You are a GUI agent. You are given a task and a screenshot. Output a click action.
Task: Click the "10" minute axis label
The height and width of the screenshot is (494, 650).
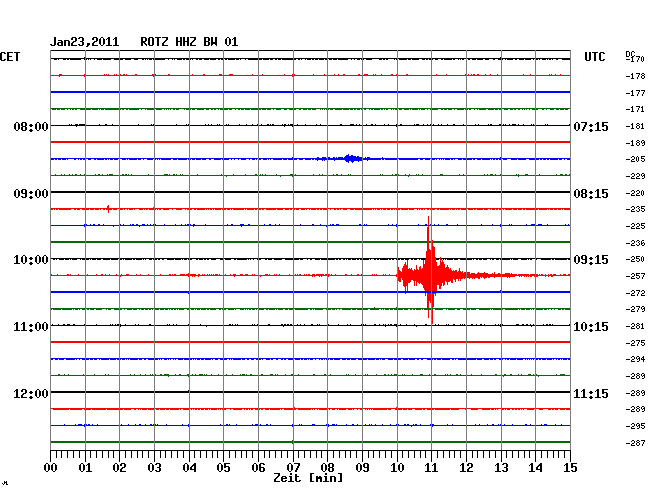tap(397, 468)
